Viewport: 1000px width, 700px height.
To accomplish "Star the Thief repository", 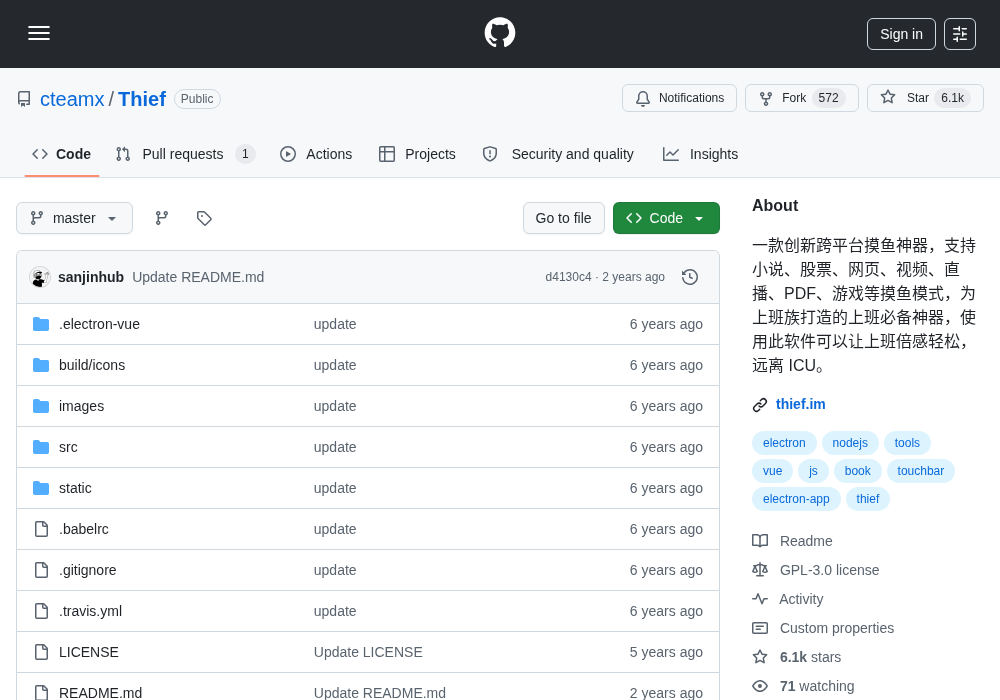I will click(925, 98).
